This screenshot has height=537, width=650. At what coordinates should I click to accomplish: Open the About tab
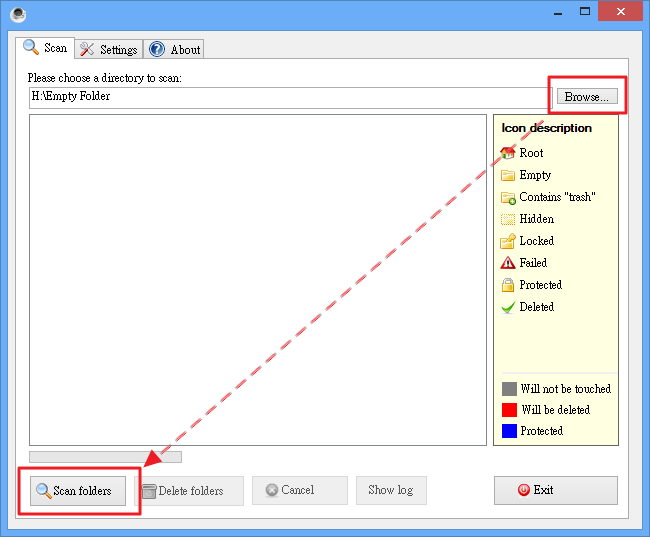tap(174, 49)
